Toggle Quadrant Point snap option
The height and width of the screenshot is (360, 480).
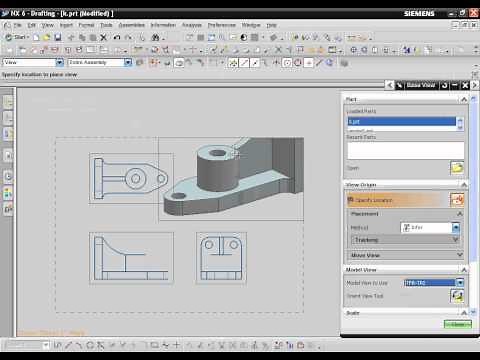click(298, 63)
